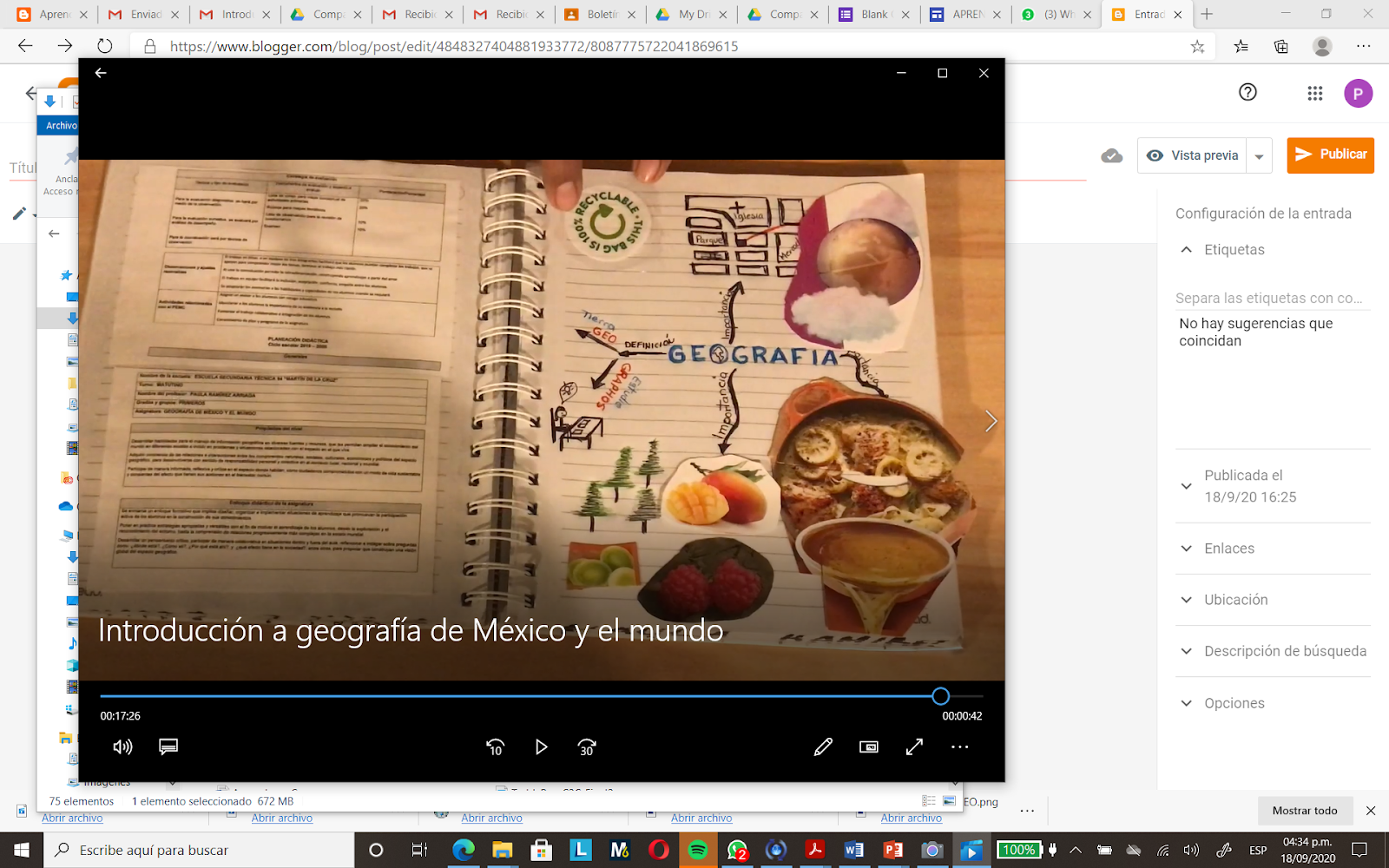Skip forward 30 seconds in the video
The width and height of the screenshot is (1389, 868).
(587, 746)
